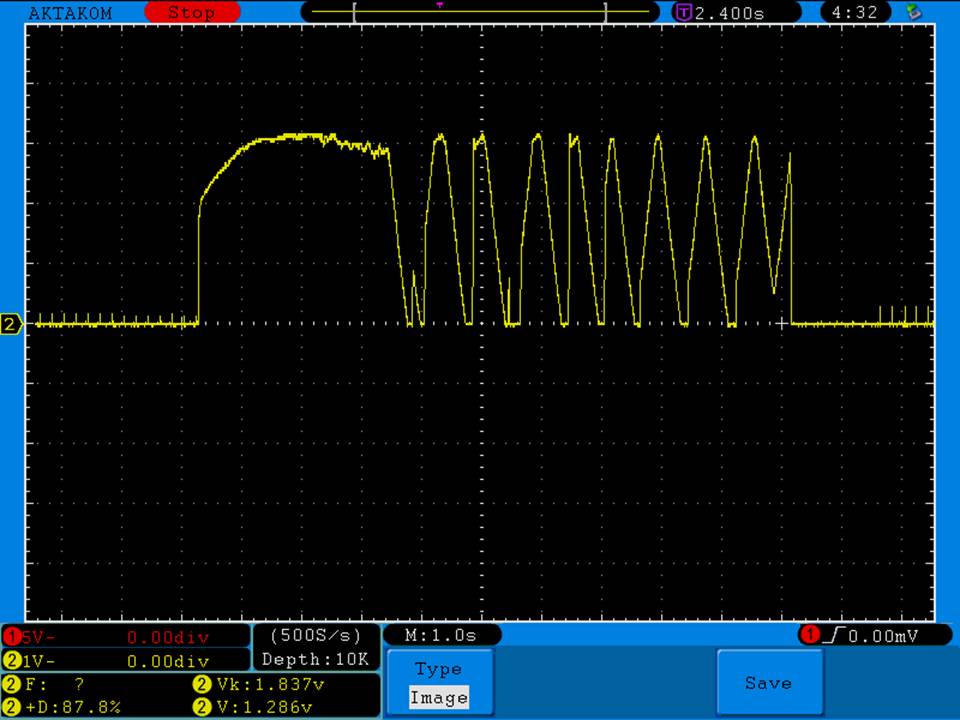The image size is (960, 720).
Task: Select the purple trigger position T icon
Action: coord(684,13)
